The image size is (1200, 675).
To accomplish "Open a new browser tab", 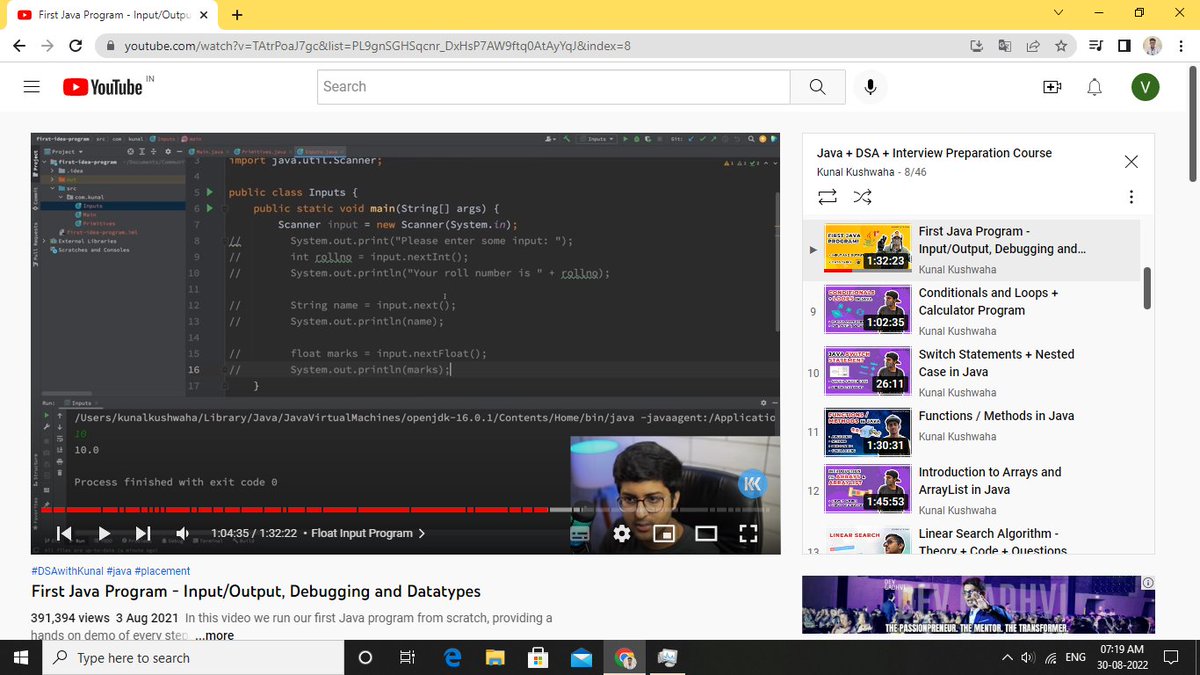I will [237, 15].
